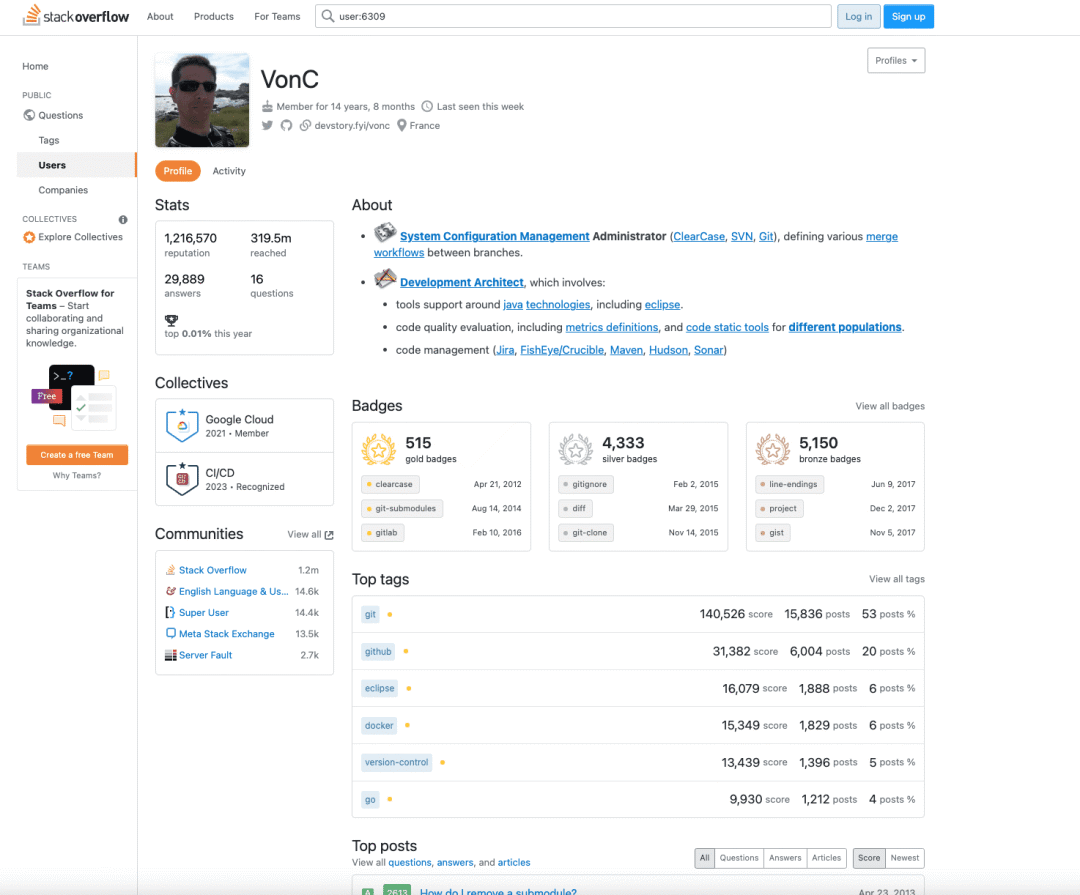
Task: Click the clearcase gold badge
Action: pyautogui.click(x=390, y=484)
